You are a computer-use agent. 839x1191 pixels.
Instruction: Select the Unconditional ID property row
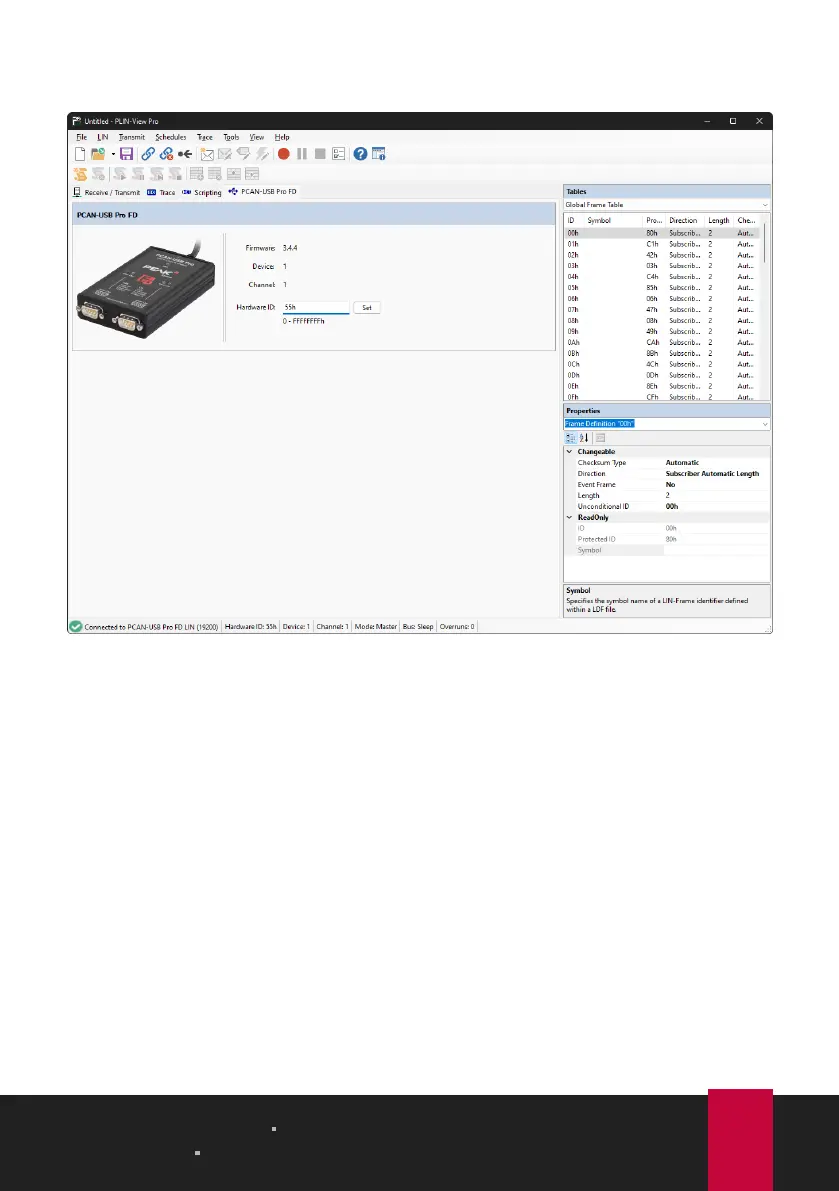667,507
